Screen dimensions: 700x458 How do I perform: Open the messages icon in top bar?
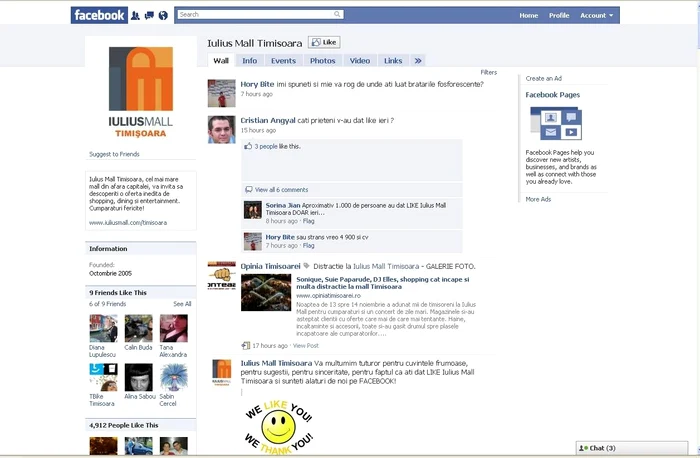[x=149, y=16]
